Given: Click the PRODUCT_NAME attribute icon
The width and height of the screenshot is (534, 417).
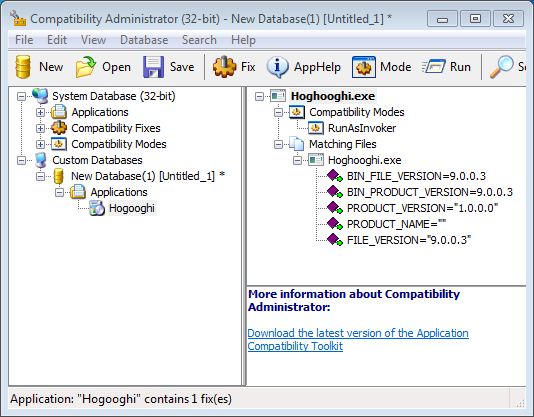Looking at the screenshot, I should (335, 224).
